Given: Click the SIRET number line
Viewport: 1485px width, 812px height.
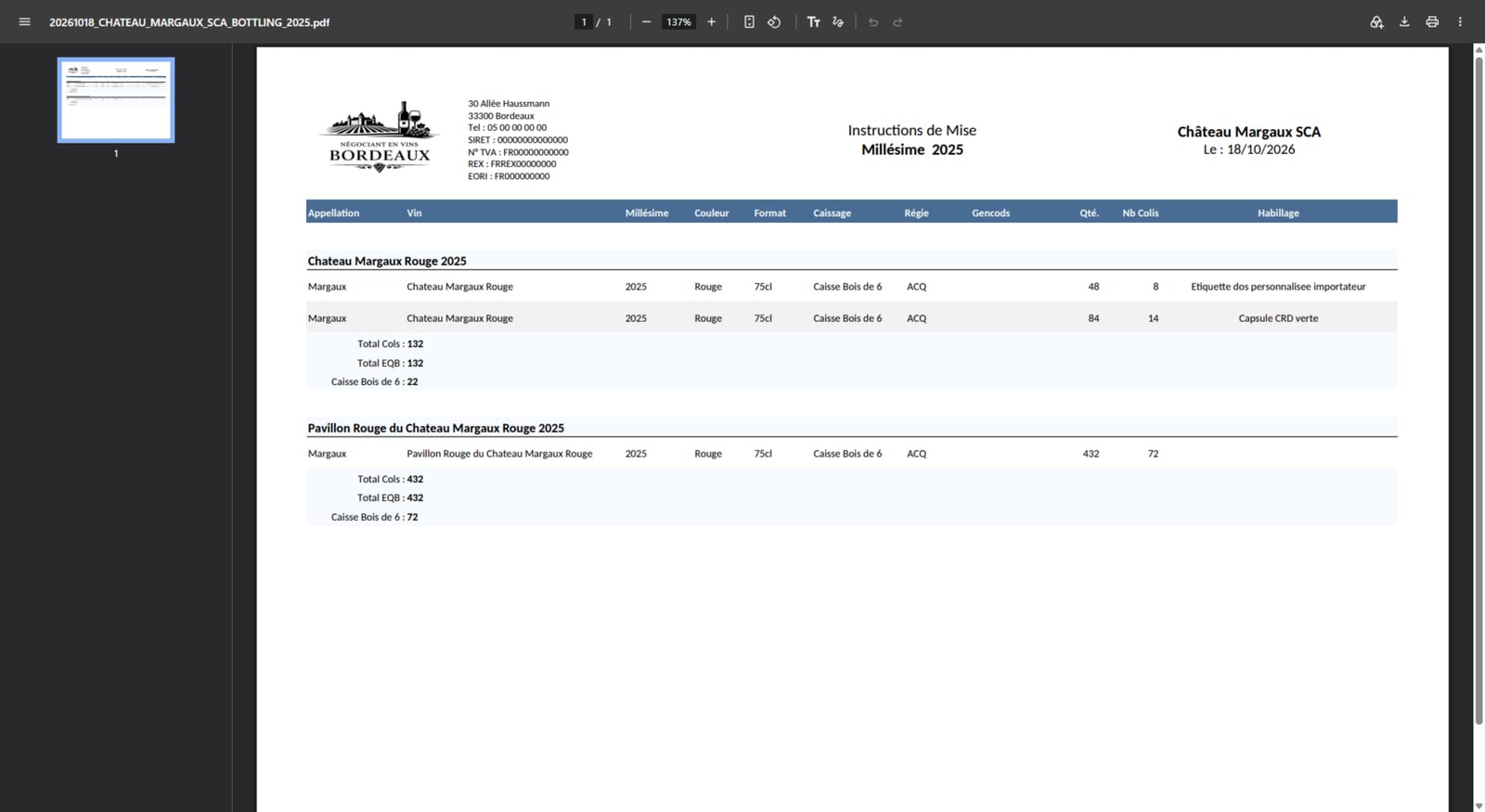Looking at the screenshot, I should point(518,140).
